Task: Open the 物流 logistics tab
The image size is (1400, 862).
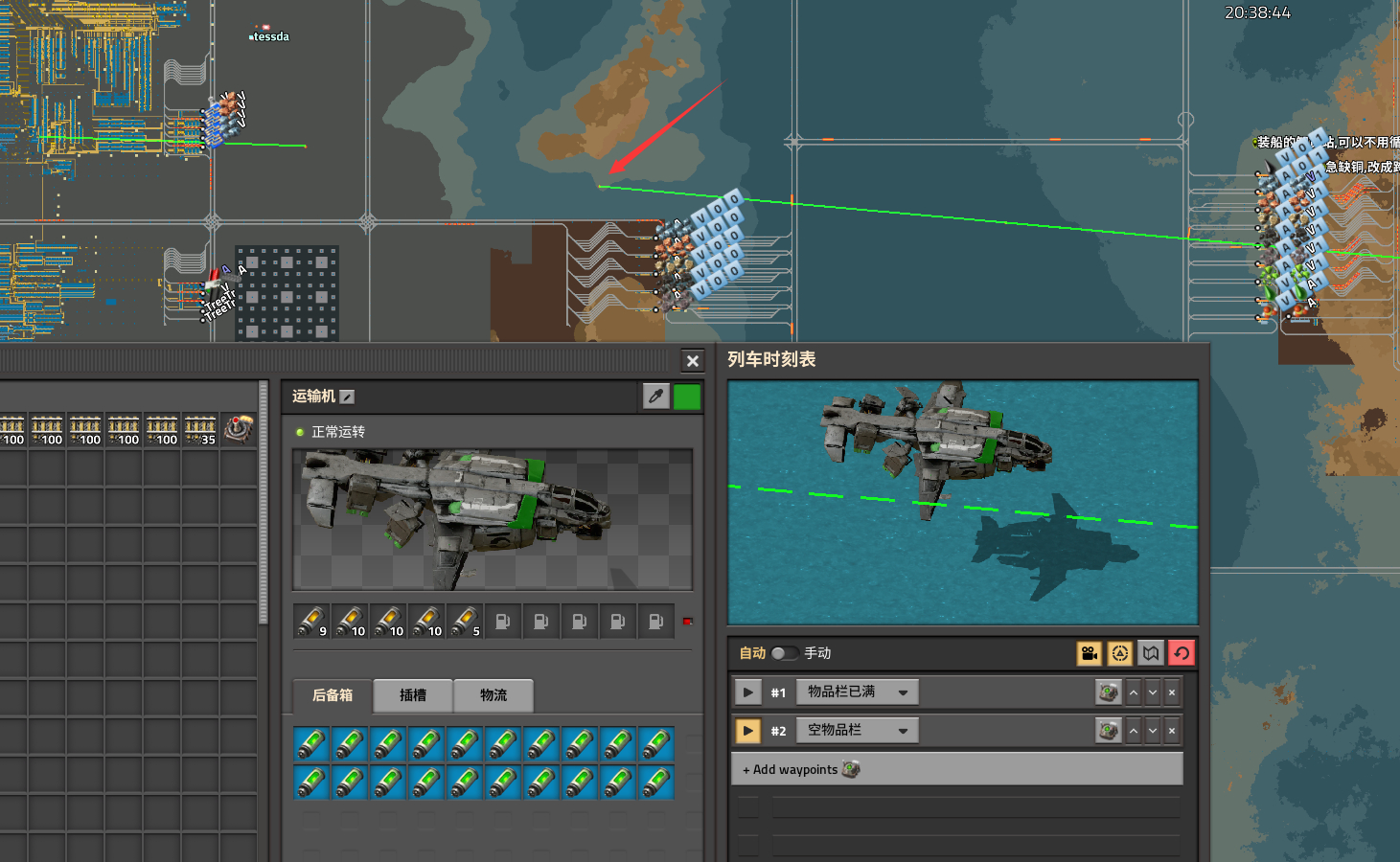Action: 493,695
